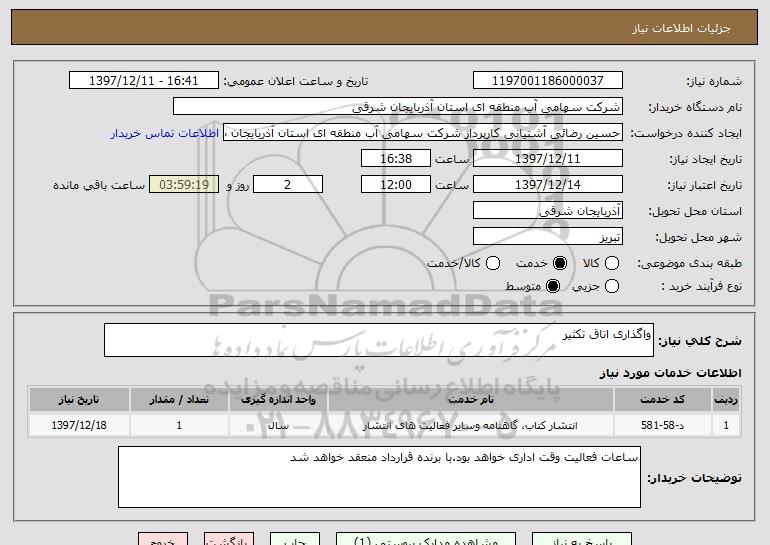Select the کالا radio button
The height and width of the screenshot is (545, 770).
611,263
